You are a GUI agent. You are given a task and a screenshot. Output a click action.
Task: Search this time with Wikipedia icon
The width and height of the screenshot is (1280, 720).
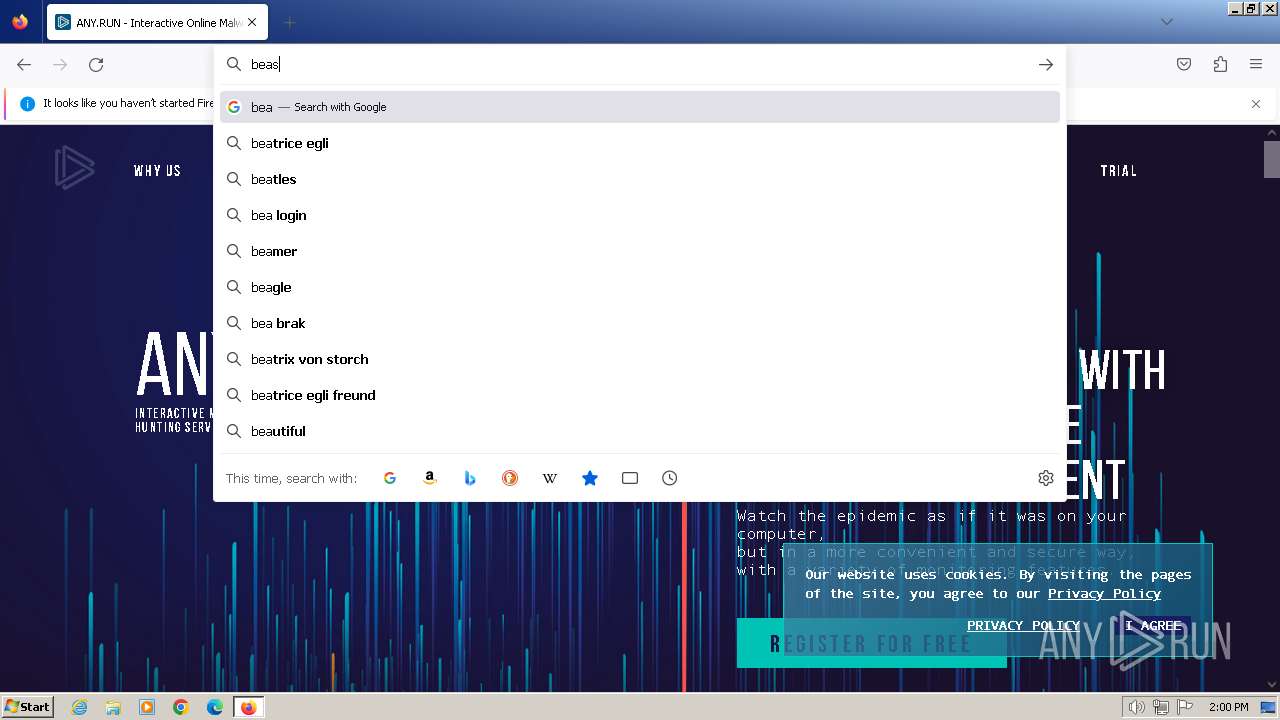click(550, 478)
